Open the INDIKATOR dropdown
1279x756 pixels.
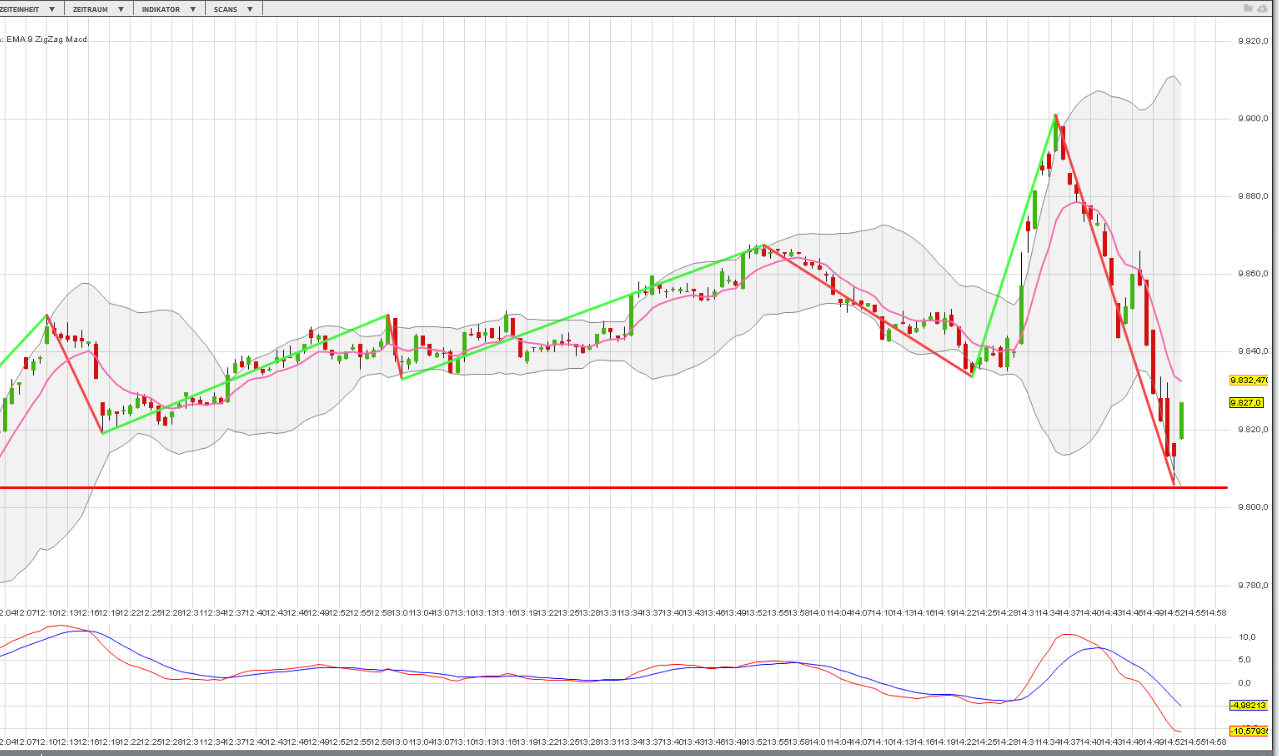[x=192, y=9]
